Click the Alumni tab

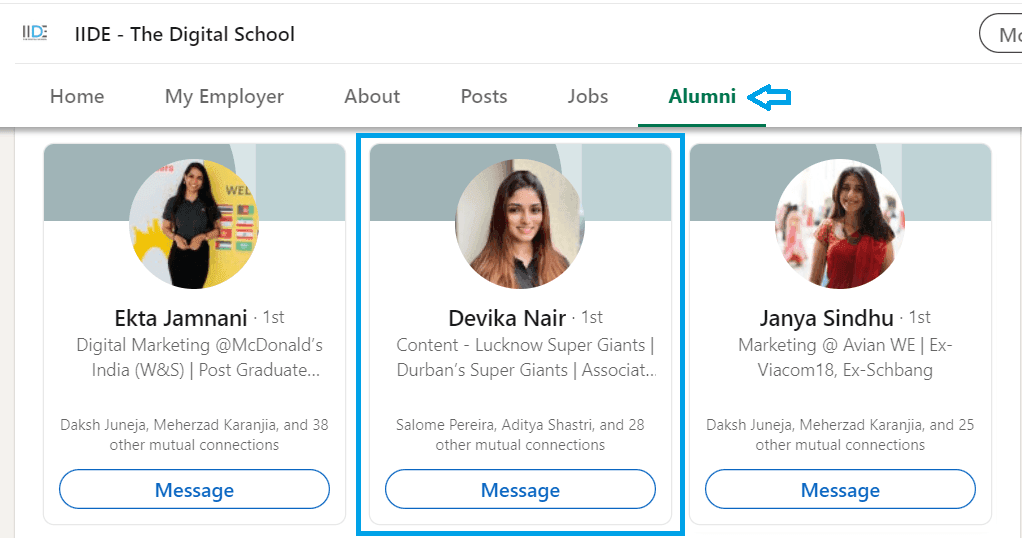[702, 96]
